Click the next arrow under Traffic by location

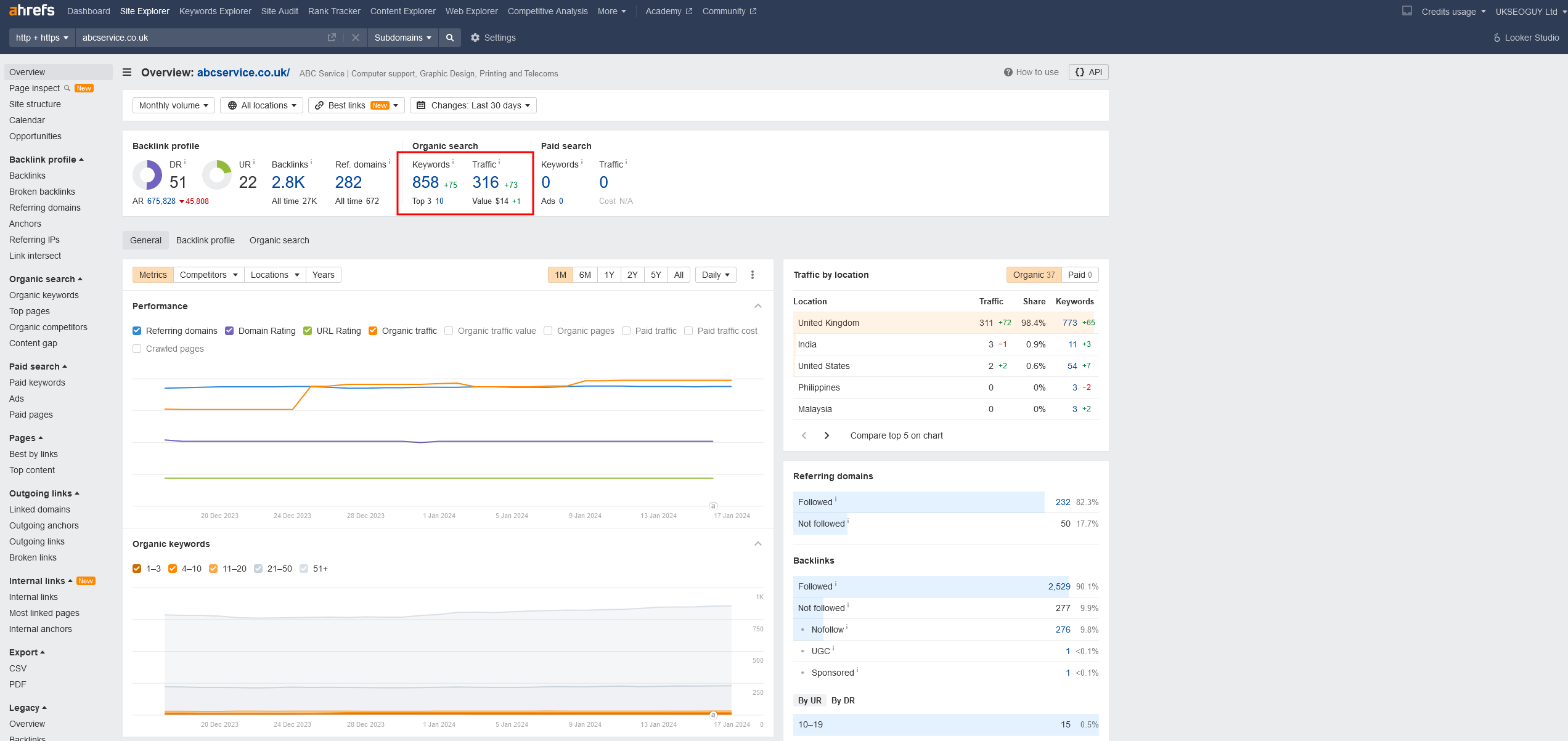[x=827, y=435]
